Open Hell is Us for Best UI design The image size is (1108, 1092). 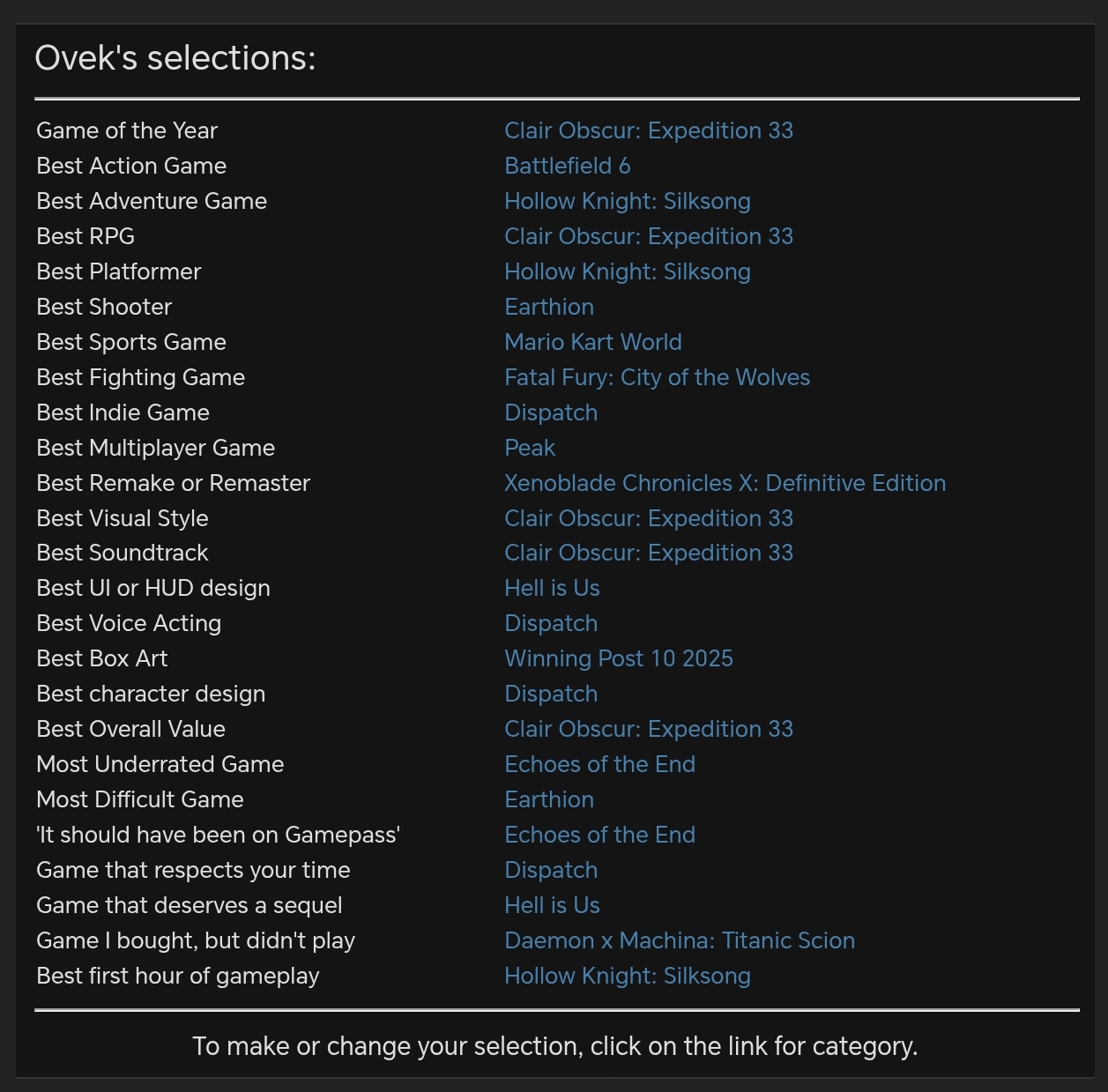coord(552,588)
